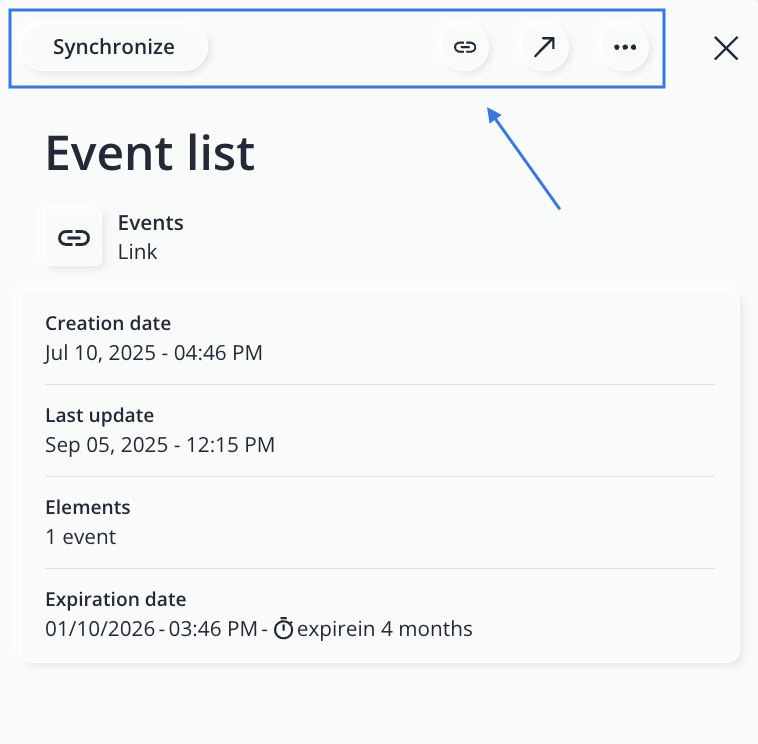
Task: Click the blue annotation arrow below toolbar
Action: [x=523, y=158]
